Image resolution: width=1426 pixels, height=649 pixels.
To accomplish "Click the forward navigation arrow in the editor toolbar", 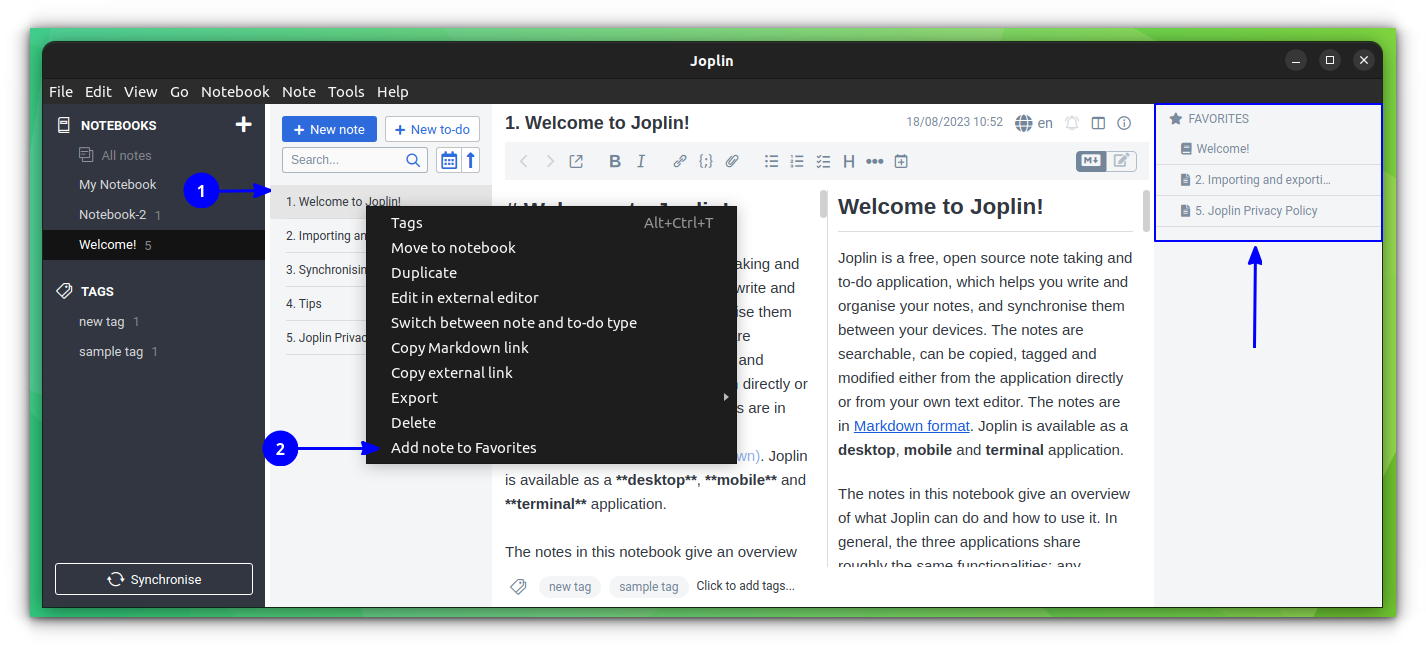I will pos(549,161).
